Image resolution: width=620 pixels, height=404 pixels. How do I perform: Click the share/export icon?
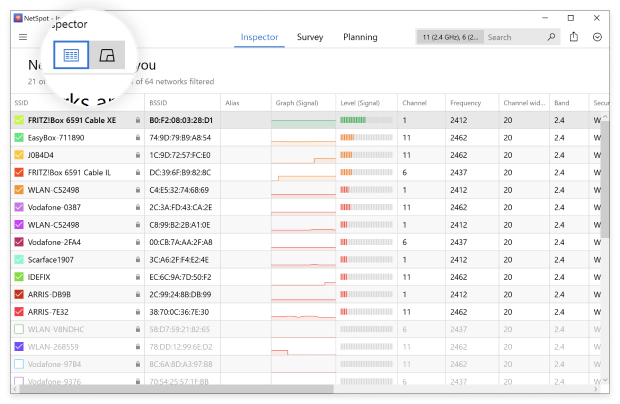pyautogui.click(x=574, y=37)
